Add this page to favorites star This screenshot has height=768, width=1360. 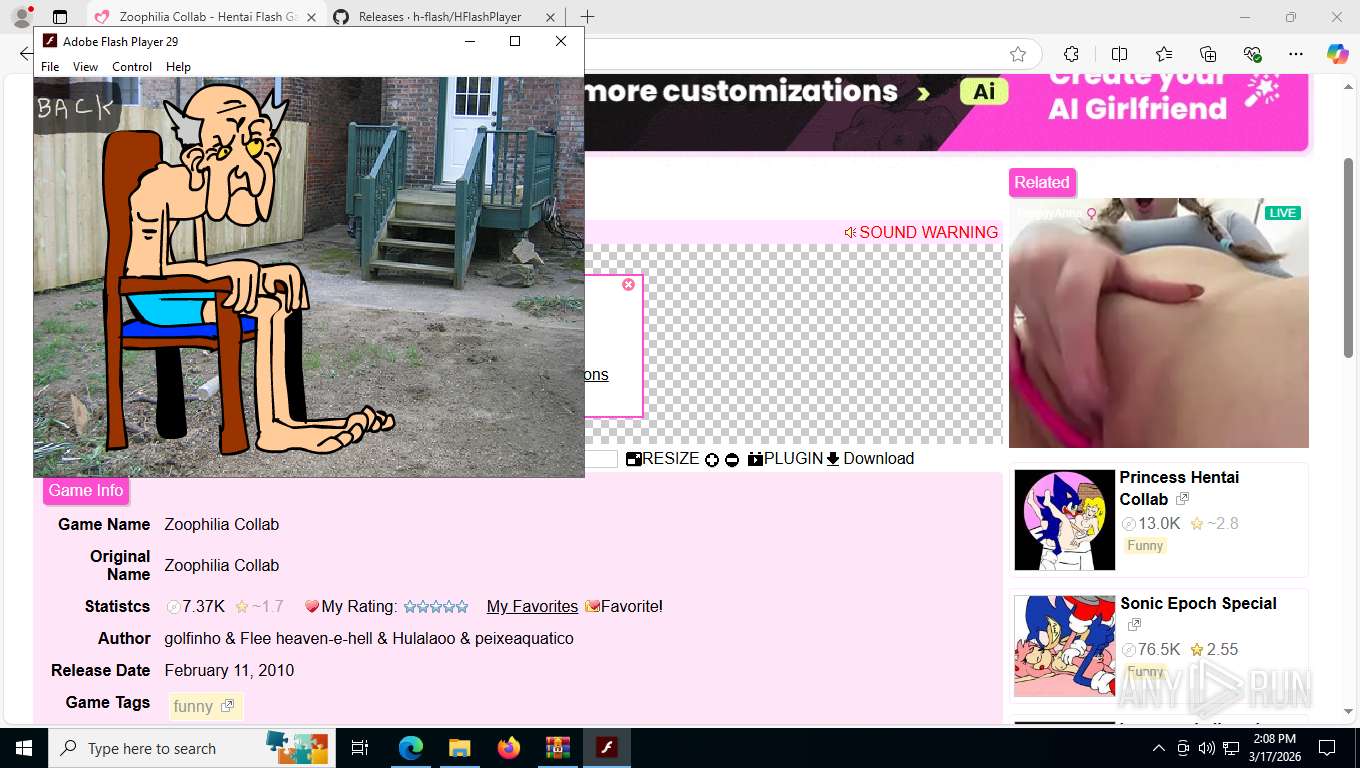pos(1018,54)
